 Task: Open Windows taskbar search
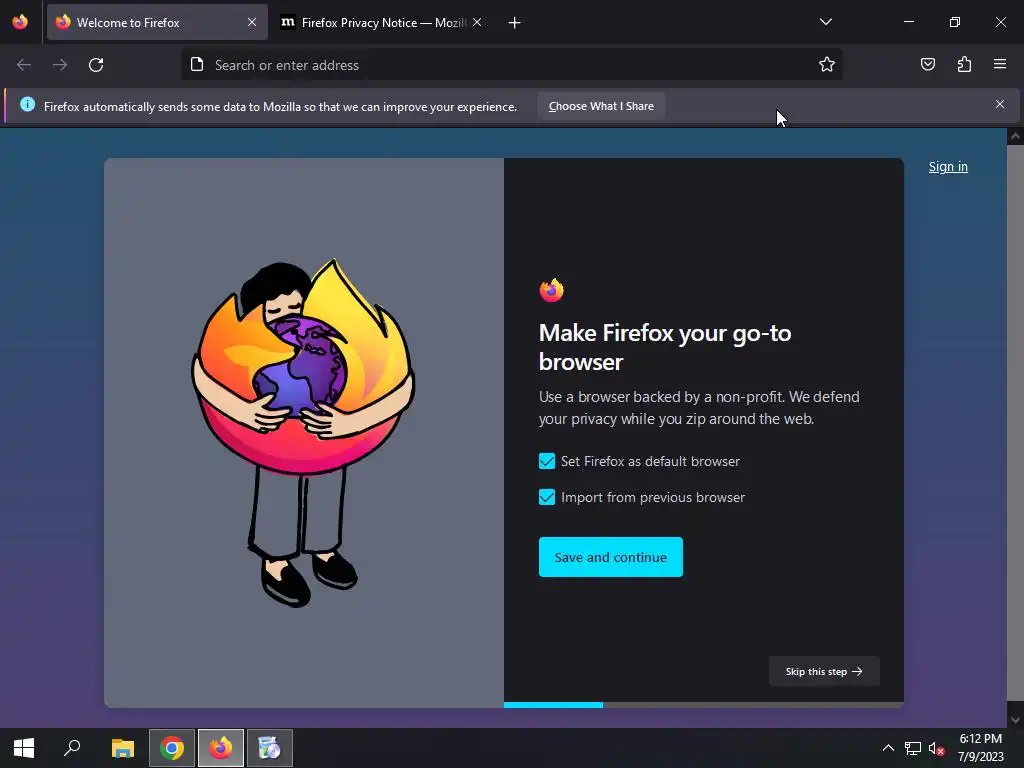pyautogui.click(x=72, y=748)
